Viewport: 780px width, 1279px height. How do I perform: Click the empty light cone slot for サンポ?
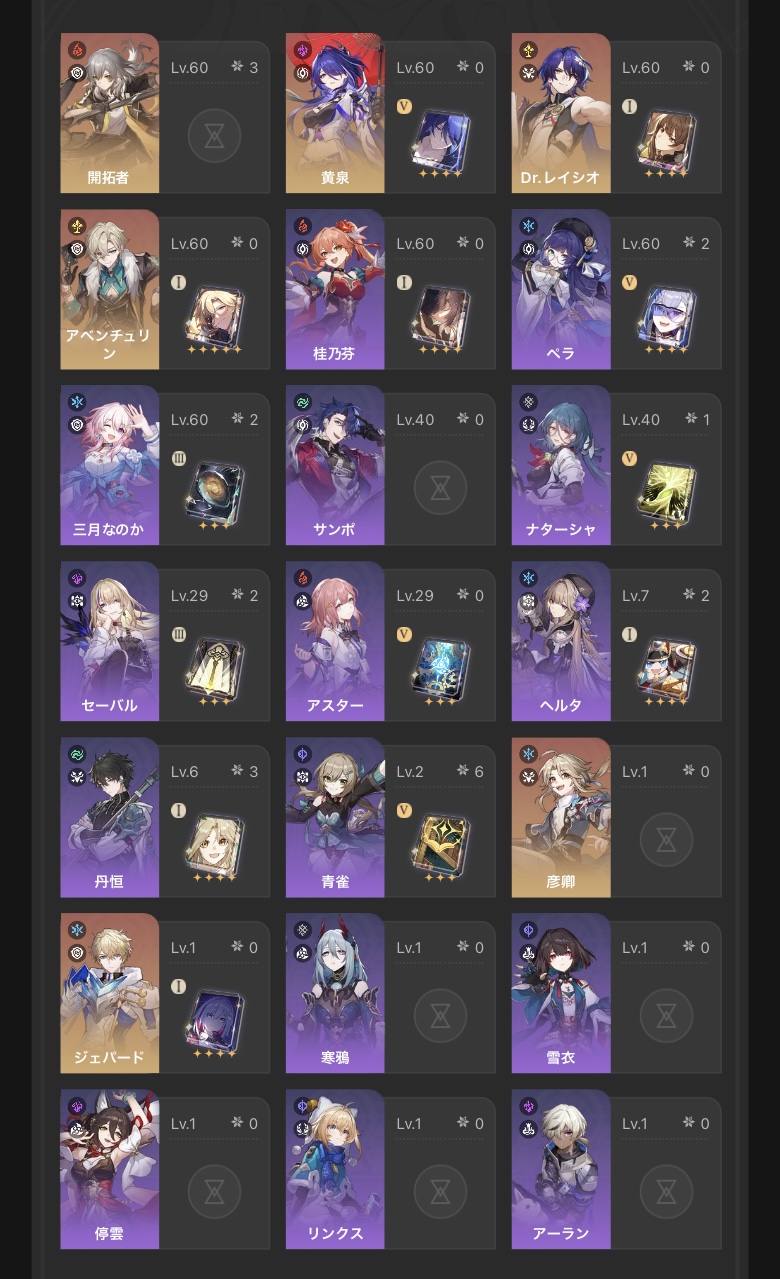[x=440, y=487]
